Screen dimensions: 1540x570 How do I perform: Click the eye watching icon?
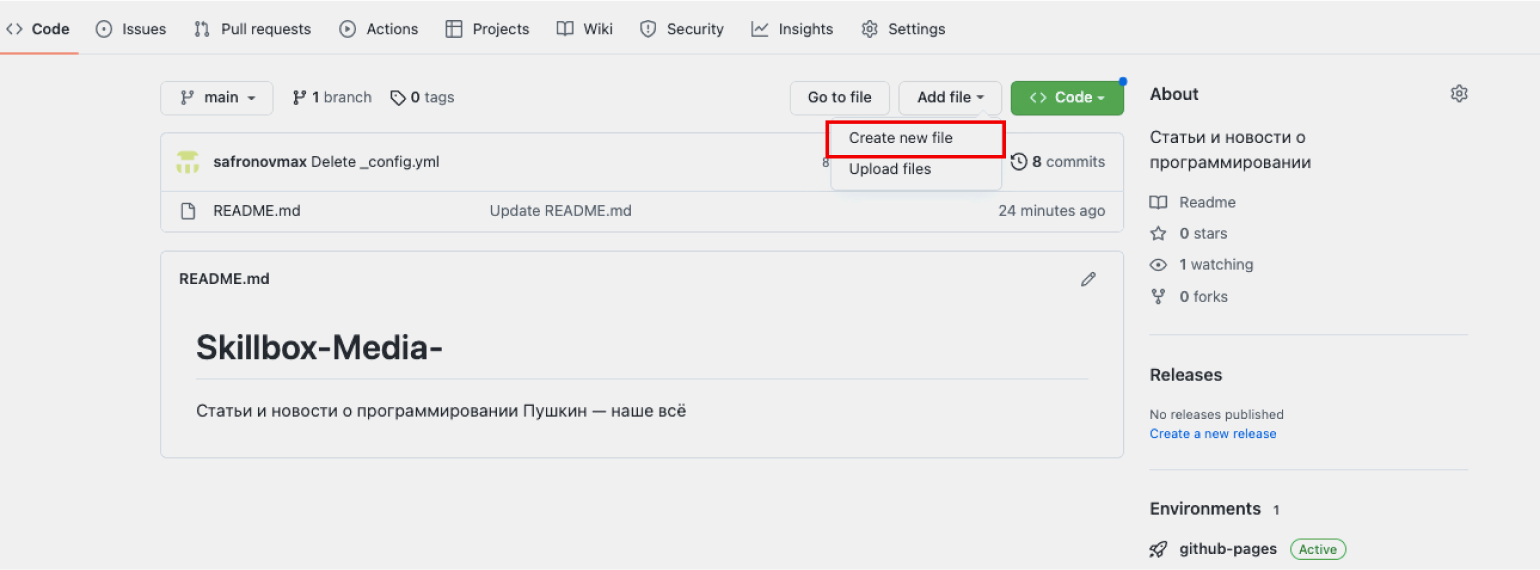(1158, 265)
